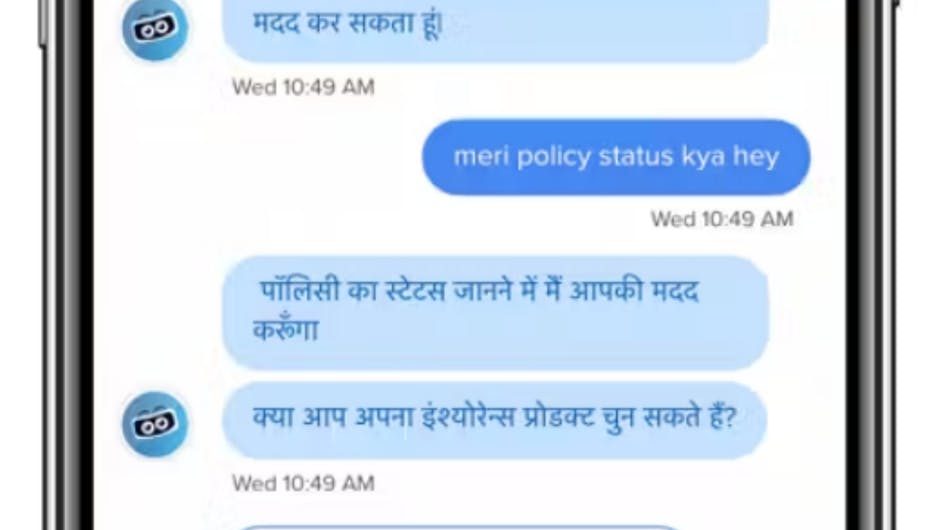Tap the chatbot avatar beside the insurance product question
Screen dimensions: 943x530
(155, 424)
